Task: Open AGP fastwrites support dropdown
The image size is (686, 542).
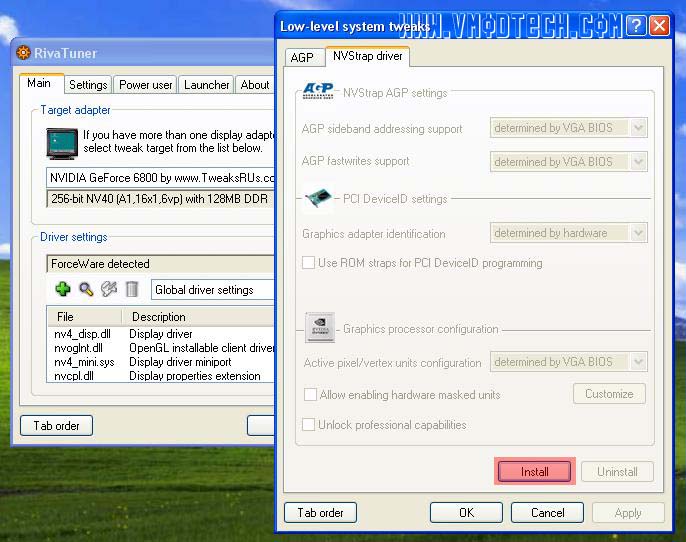Action: coord(568,162)
